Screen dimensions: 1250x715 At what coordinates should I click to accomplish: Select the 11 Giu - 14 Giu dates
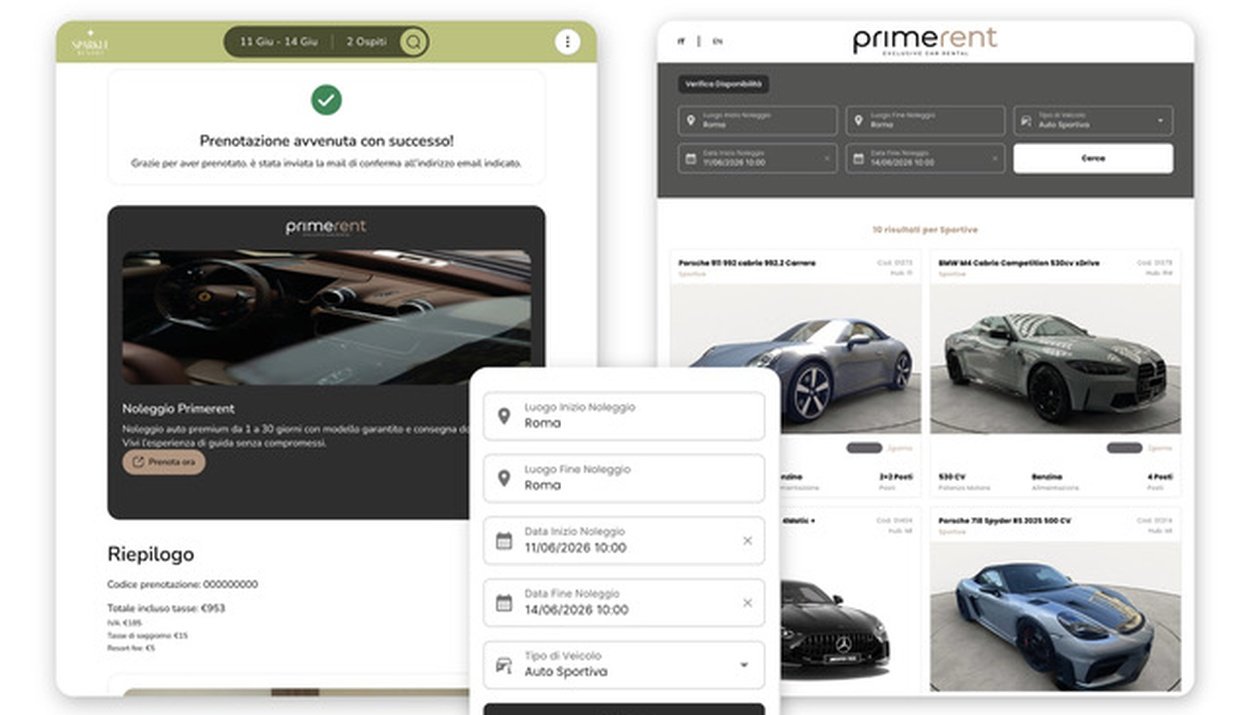click(x=279, y=42)
